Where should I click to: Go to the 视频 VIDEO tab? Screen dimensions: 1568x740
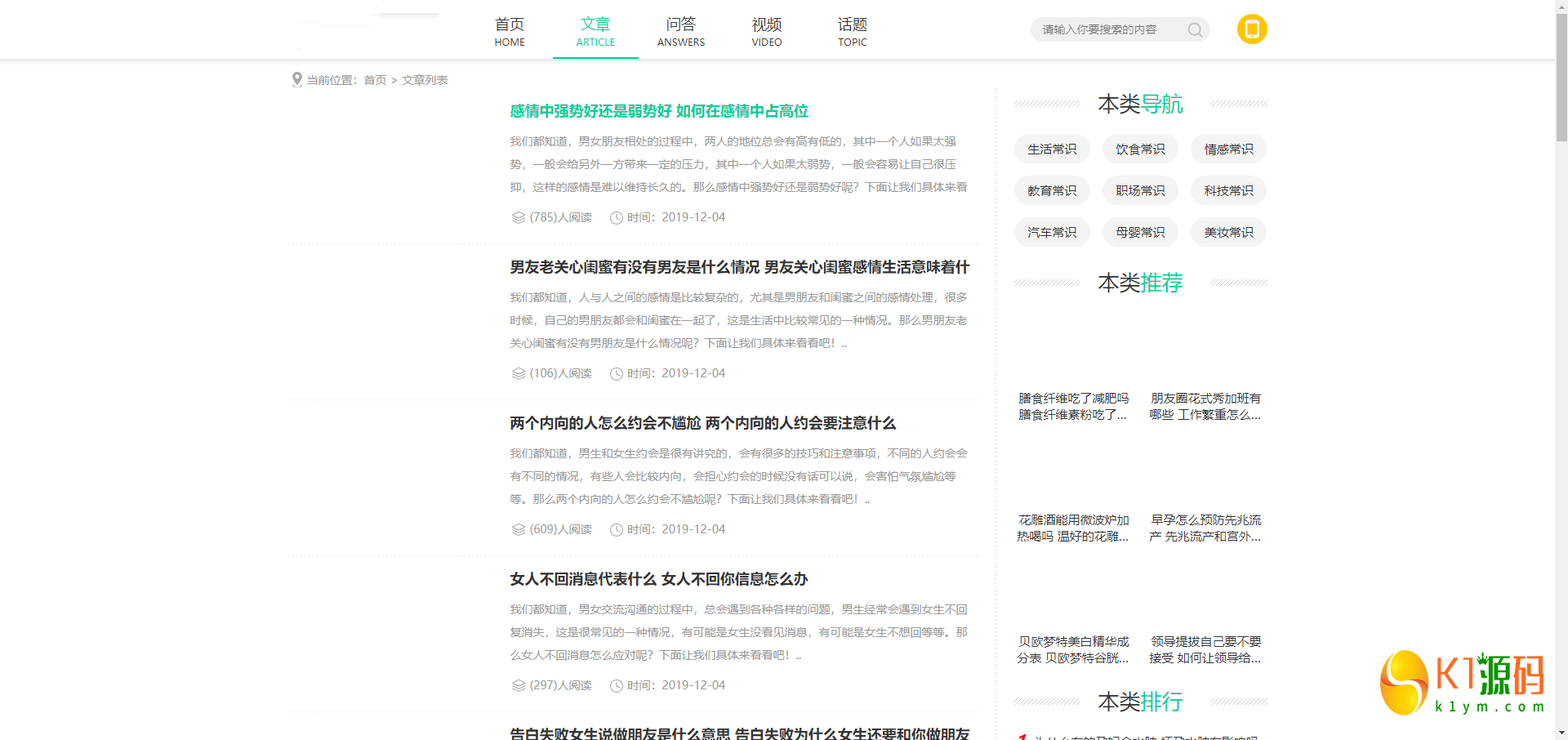coord(766,32)
